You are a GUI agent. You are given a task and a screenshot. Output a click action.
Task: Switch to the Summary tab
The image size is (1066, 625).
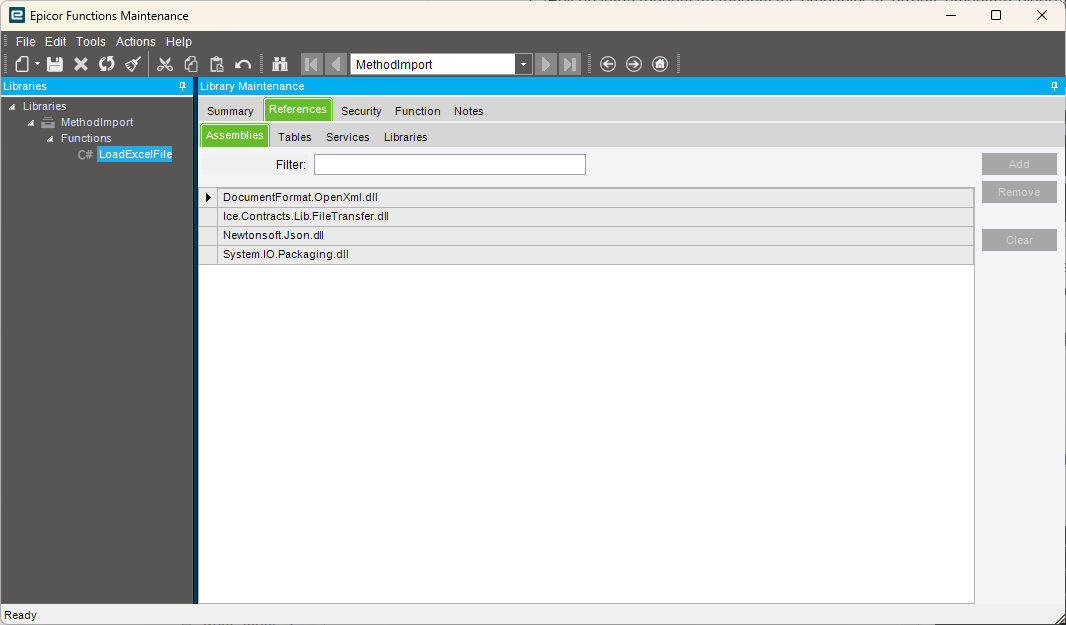click(230, 111)
